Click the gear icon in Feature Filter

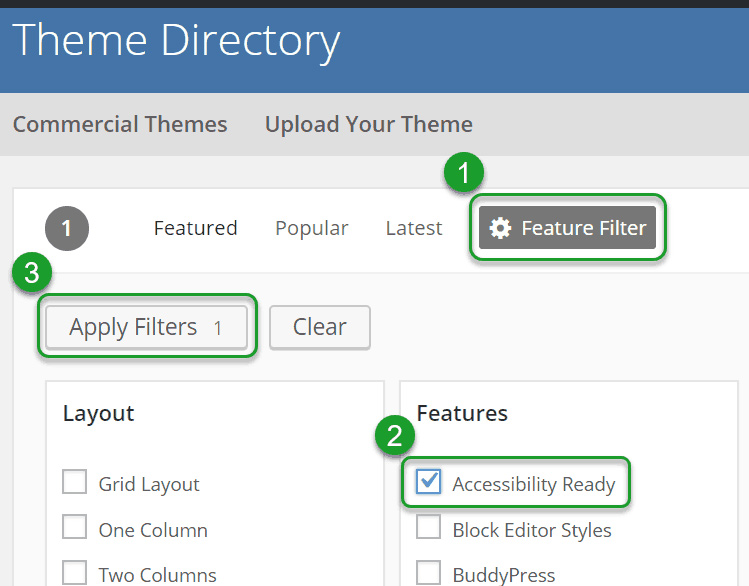click(x=500, y=228)
